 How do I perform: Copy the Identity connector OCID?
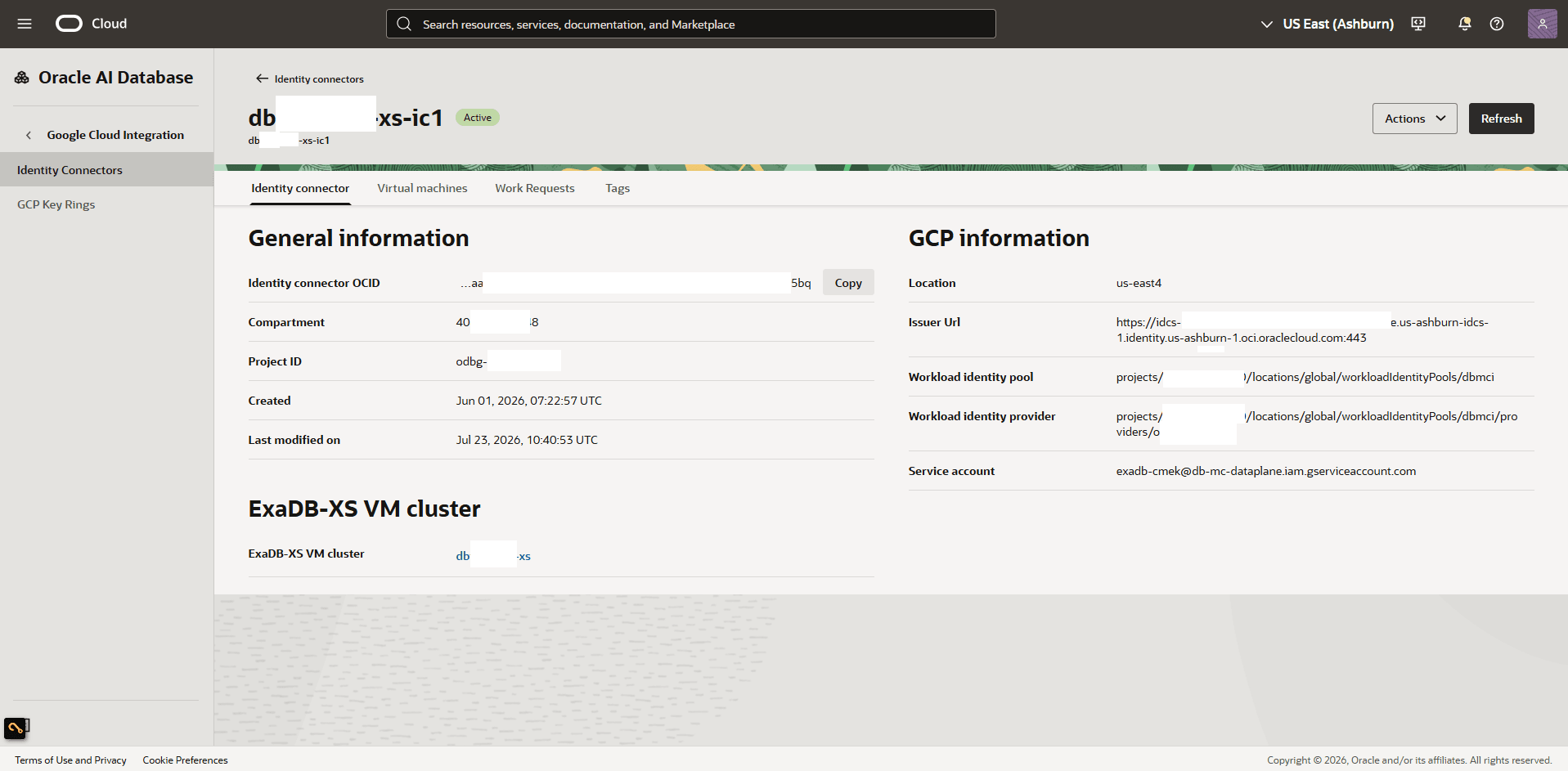[x=848, y=283]
